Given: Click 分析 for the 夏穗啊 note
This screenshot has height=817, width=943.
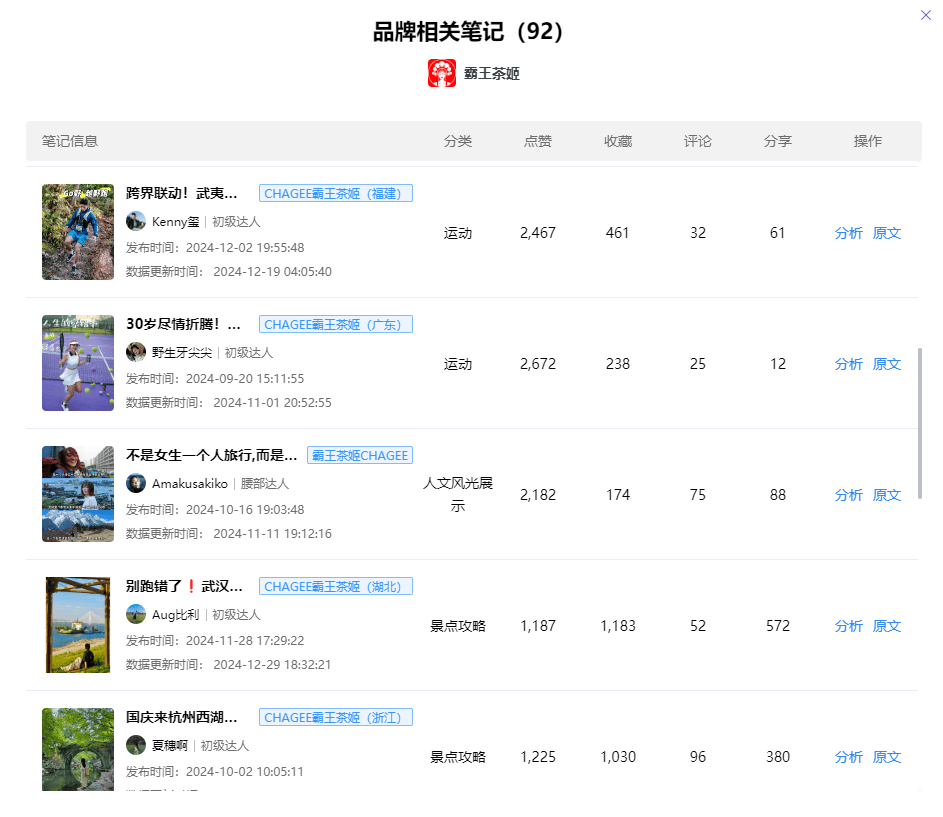Looking at the screenshot, I should (849, 757).
